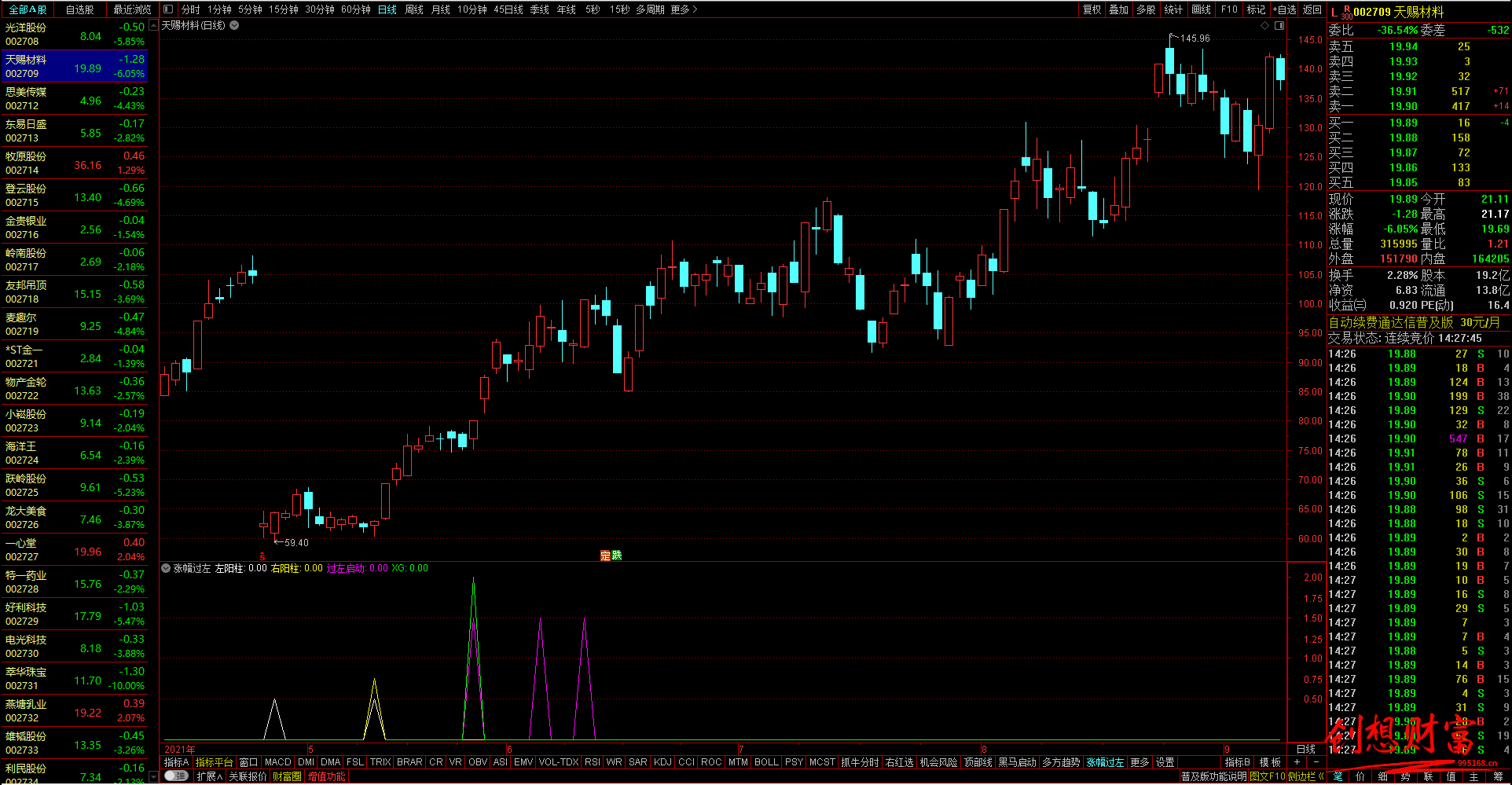Click the + zoom in chart button
The height and width of the screenshot is (785, 1512).
coord(1297,762)
